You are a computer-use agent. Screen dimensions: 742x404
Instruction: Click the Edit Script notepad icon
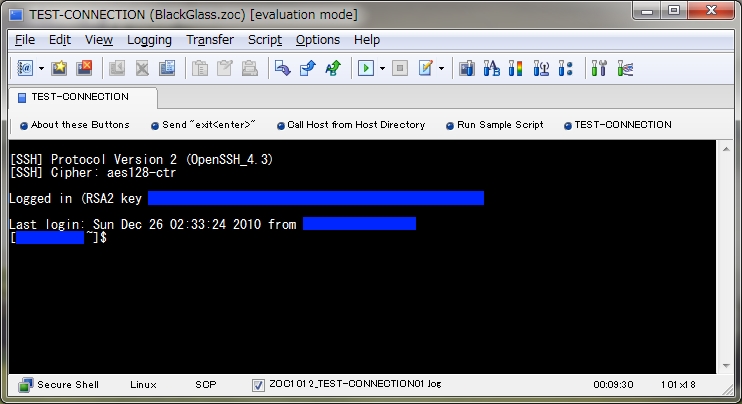point(425,69)
